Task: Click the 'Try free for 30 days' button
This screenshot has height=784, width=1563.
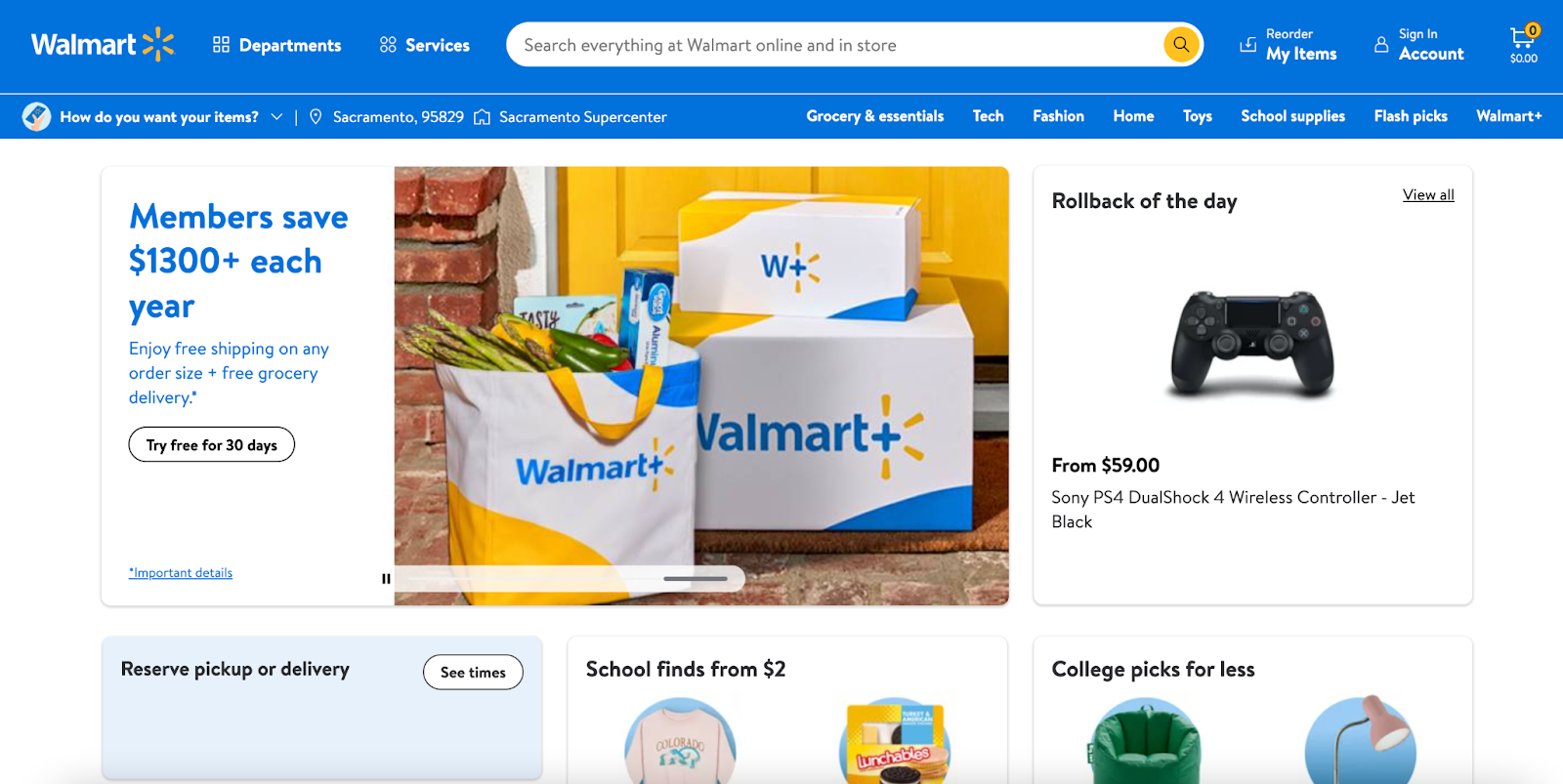Action: click(x=212, y=444)
